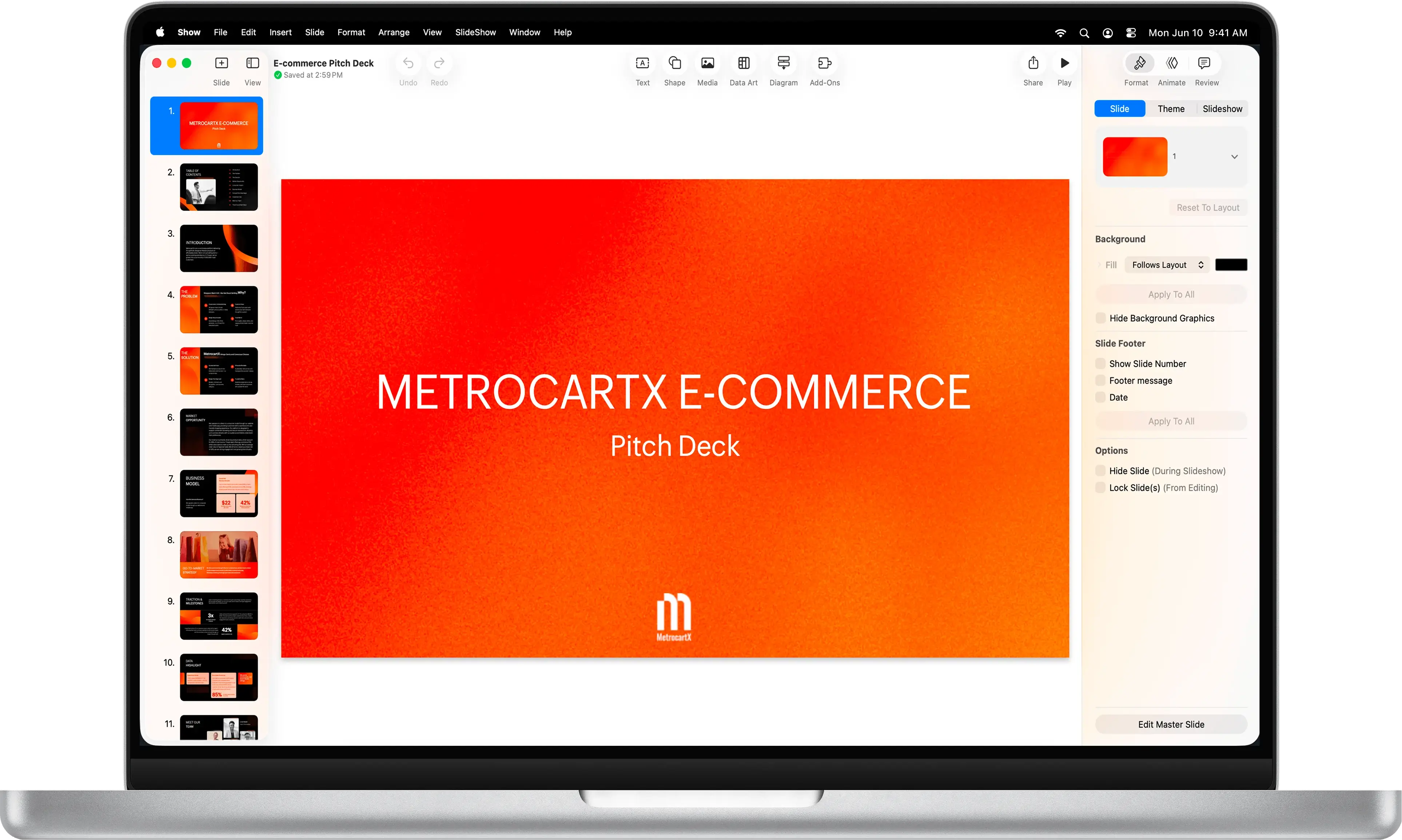
Task: Expand the slide layout chevron dropdown
Action: pos(1234,157)
